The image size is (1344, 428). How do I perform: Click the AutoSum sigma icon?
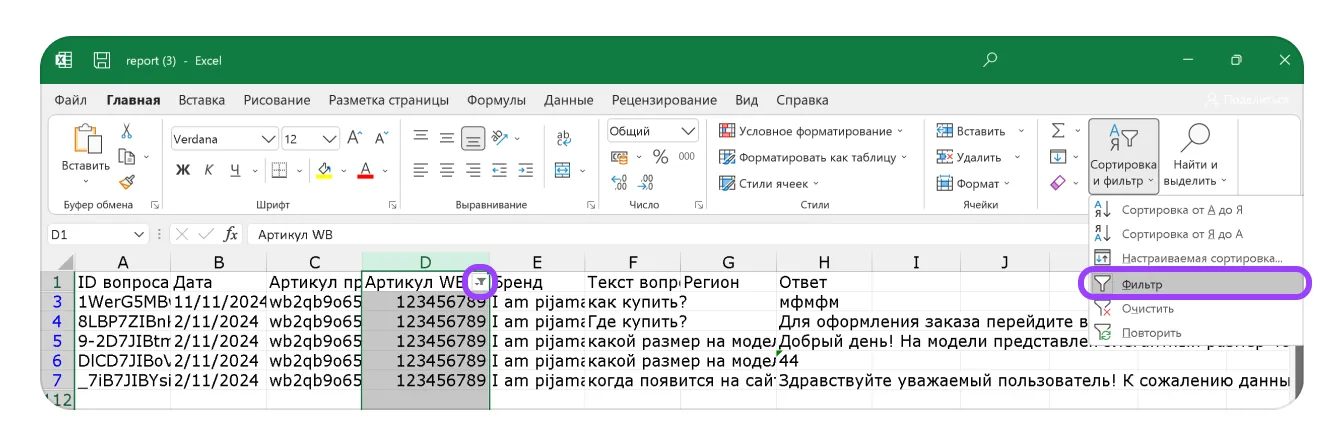click(1058, 131)
